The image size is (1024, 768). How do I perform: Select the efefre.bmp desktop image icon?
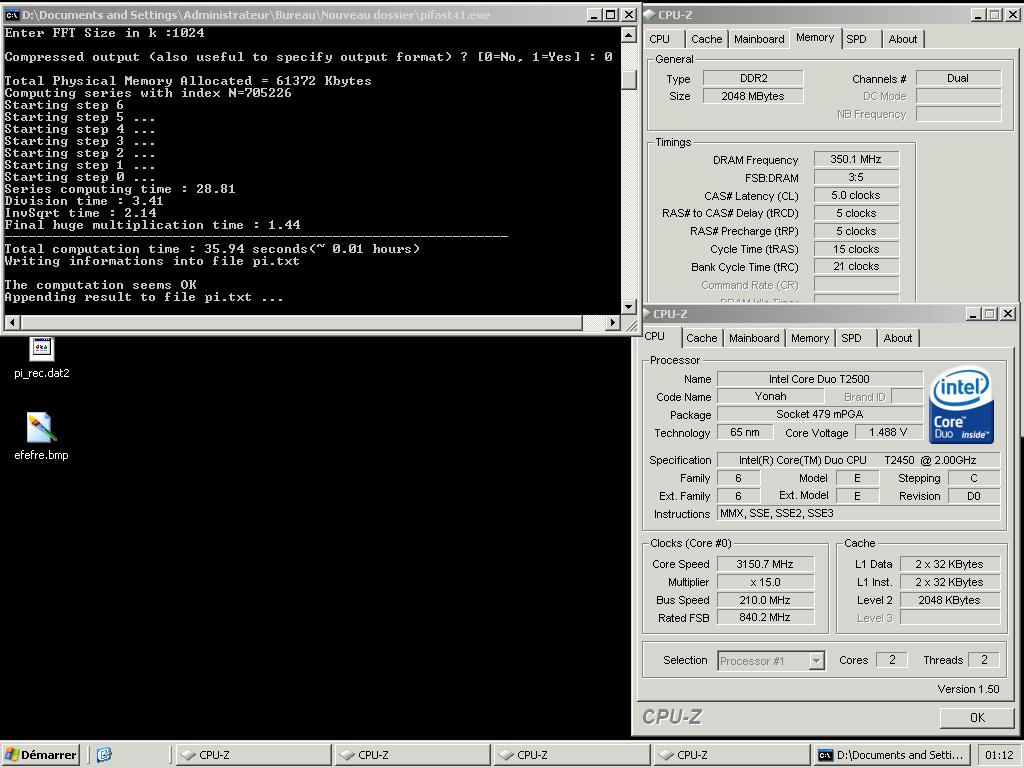[x=41, y=428]
